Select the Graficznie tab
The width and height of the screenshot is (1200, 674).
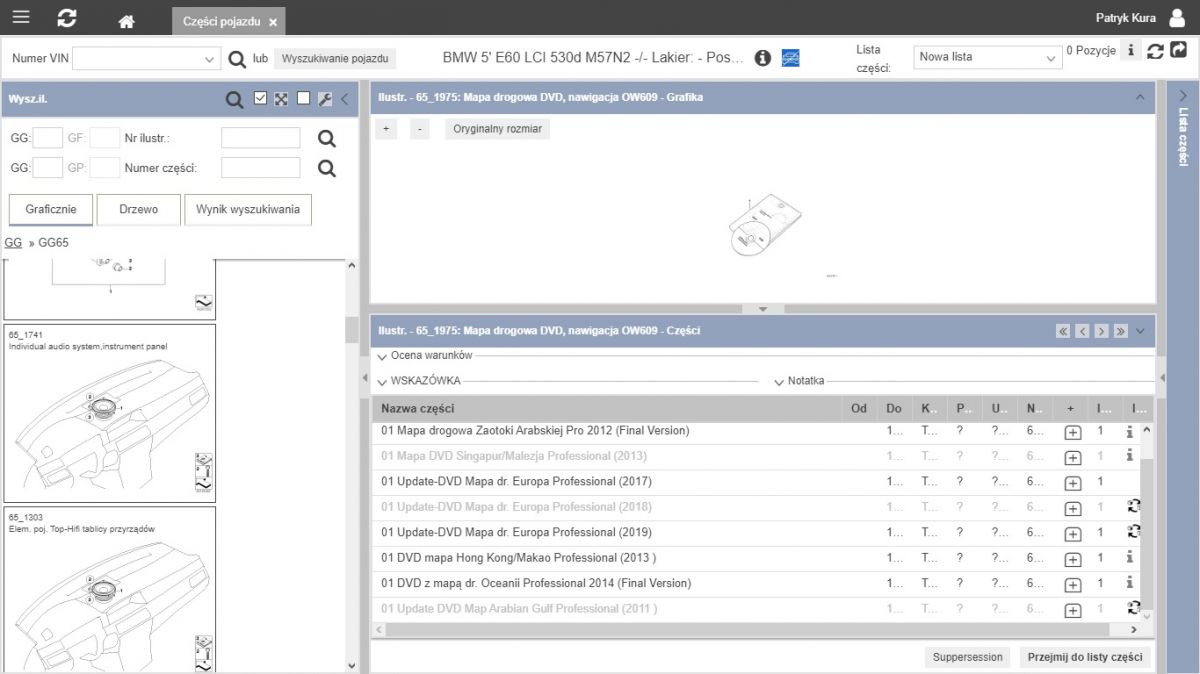pos(51,210)
